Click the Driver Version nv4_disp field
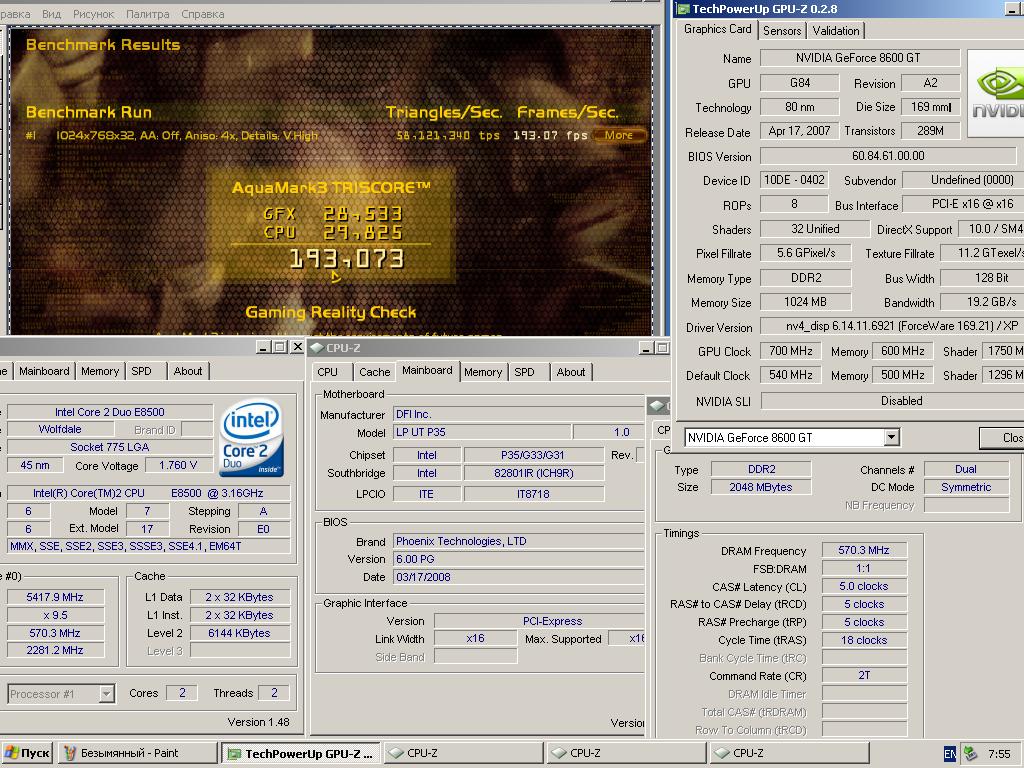Viewport: 1024px width, 768px height. click(x=891, y=326)
